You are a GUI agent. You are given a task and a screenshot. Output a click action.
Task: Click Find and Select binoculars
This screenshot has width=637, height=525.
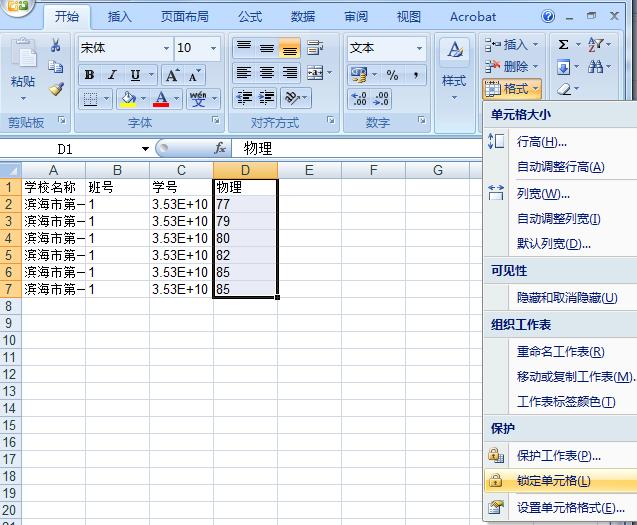pos(595,67)
